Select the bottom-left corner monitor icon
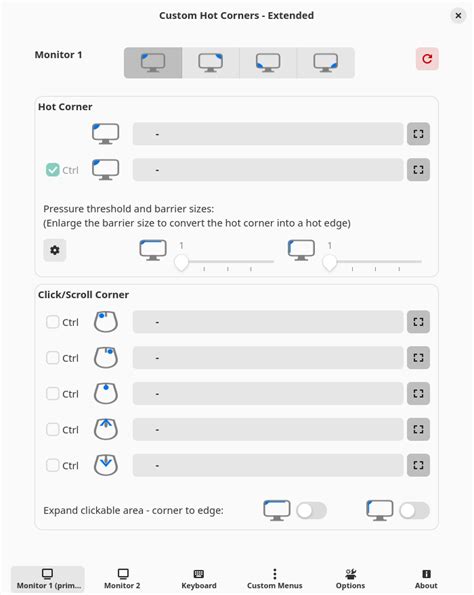Image resolution: width=474 pixels, height=595 pixels. (268, 63)
